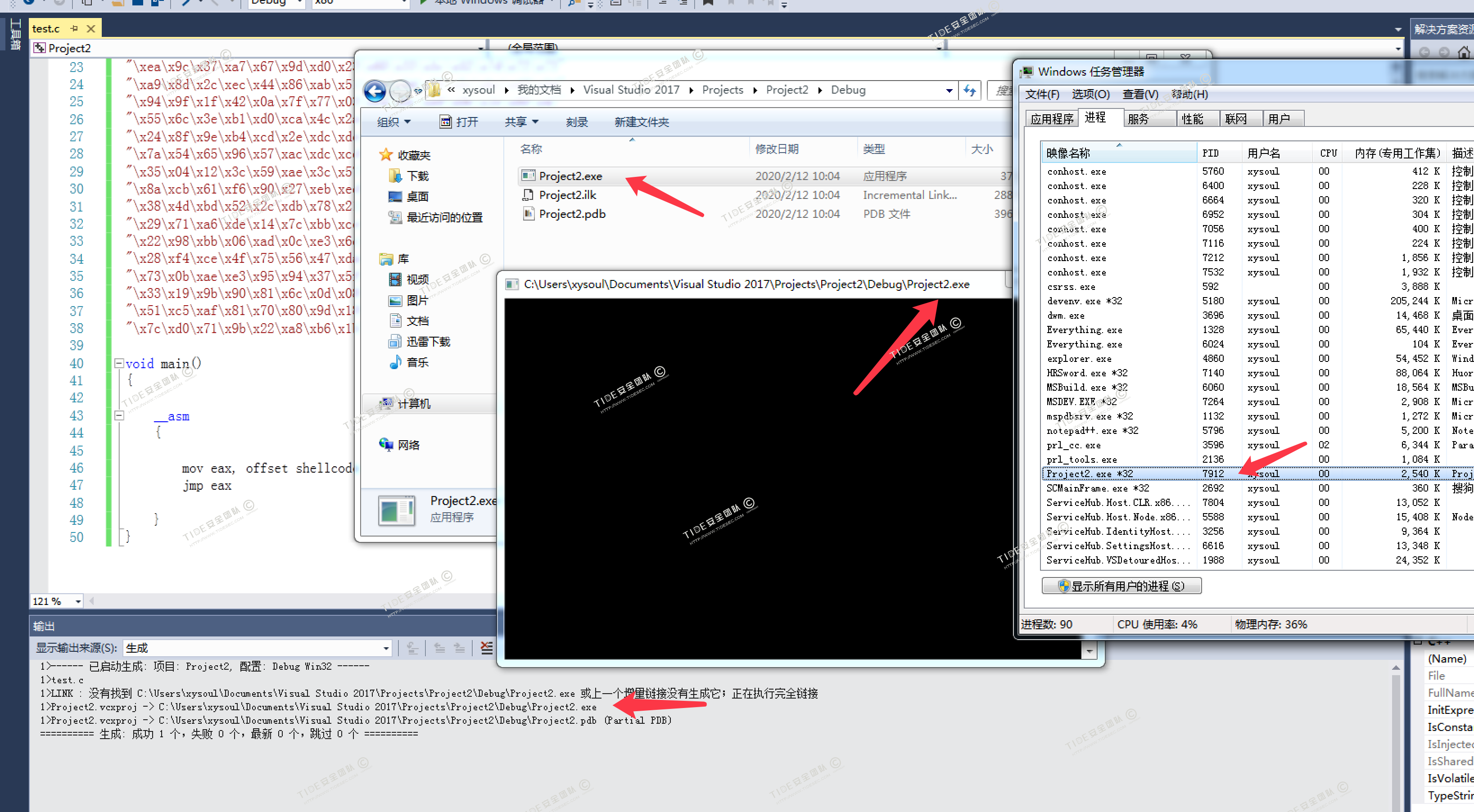Screen dimensions: 1474x812
Task: Expand the output source (生成) dropdown
Action: coord(386,648)
